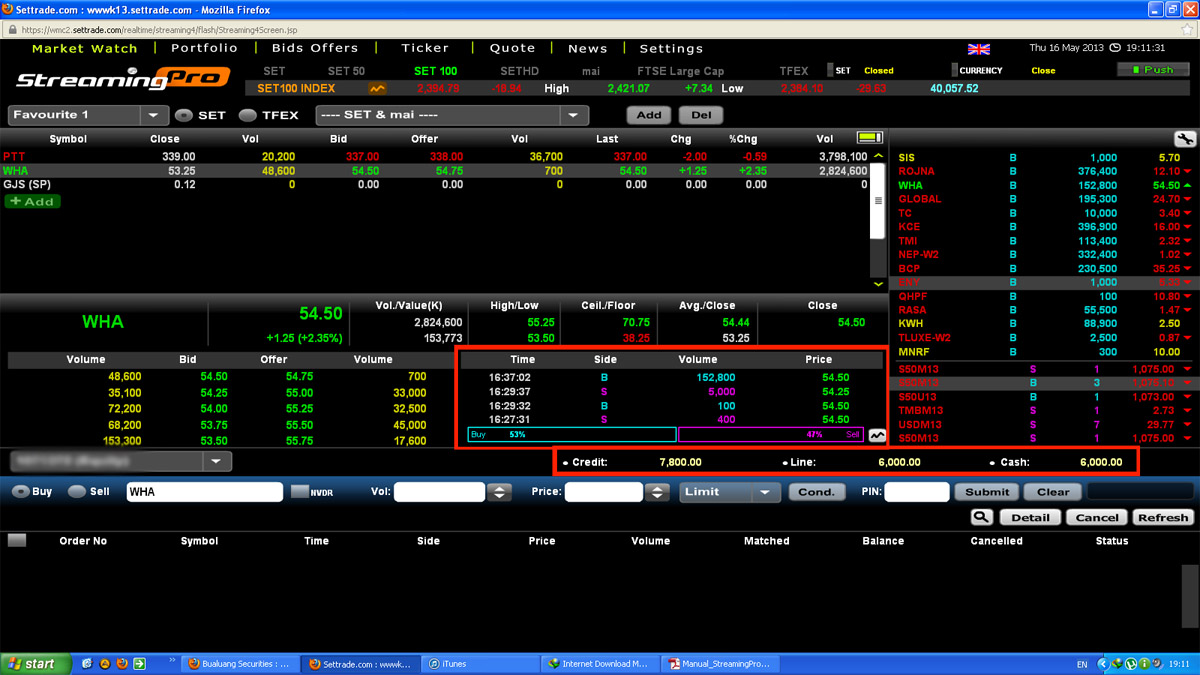Open the Bids Offers tab
The image size is (1200, 675).
point(315,48)
